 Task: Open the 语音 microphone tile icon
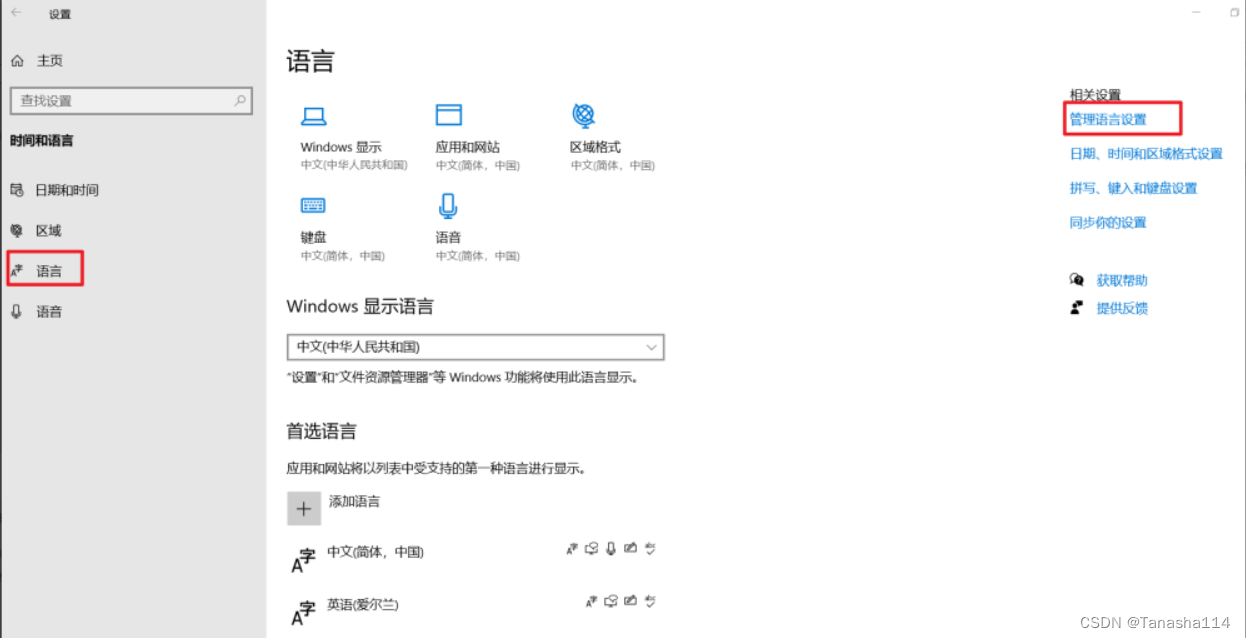coord(448,206)
